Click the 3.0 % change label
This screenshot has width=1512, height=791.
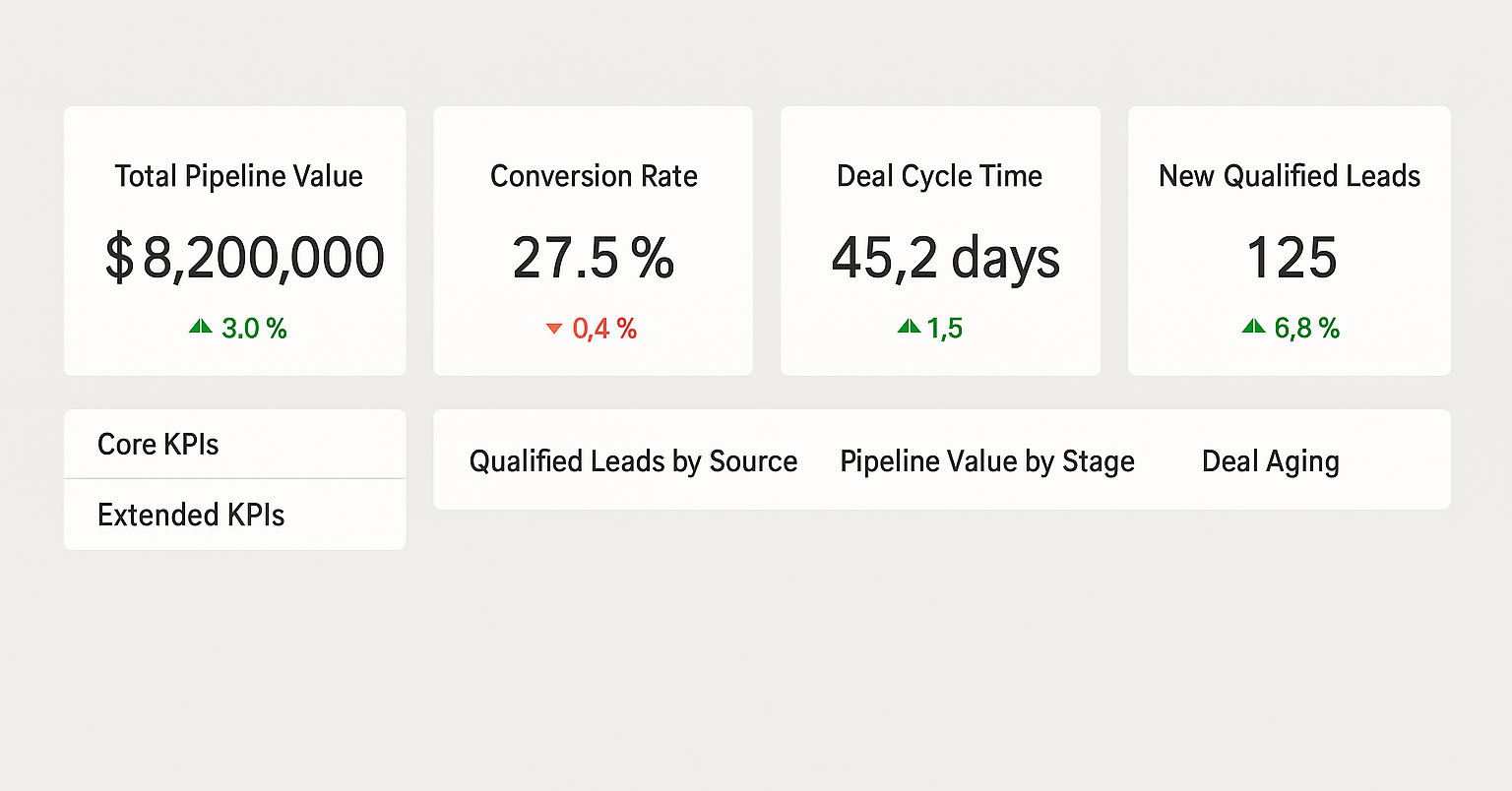255,328
